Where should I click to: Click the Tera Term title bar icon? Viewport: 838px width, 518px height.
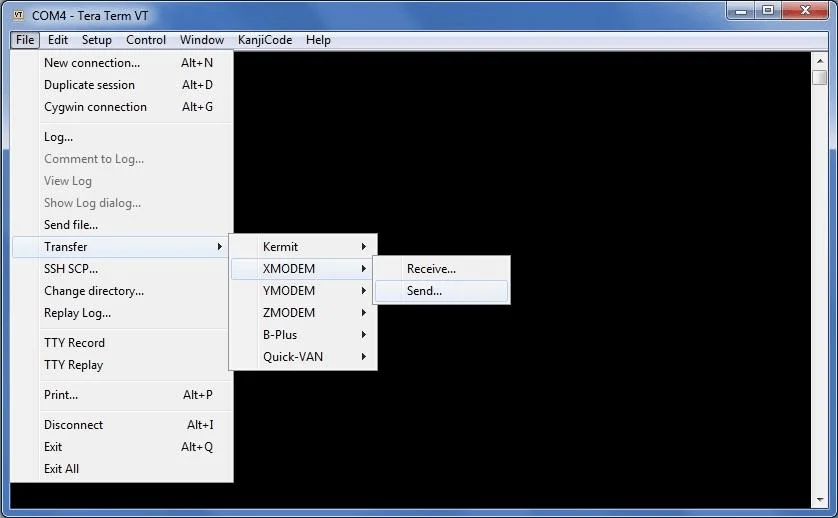point(19,15)
